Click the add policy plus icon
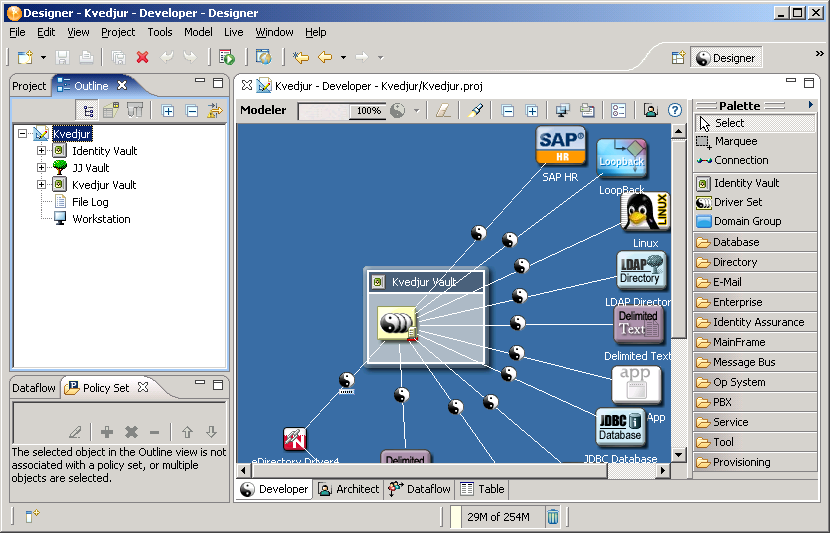This screenshot has height=533, width=830. click(x=107, y=432)
